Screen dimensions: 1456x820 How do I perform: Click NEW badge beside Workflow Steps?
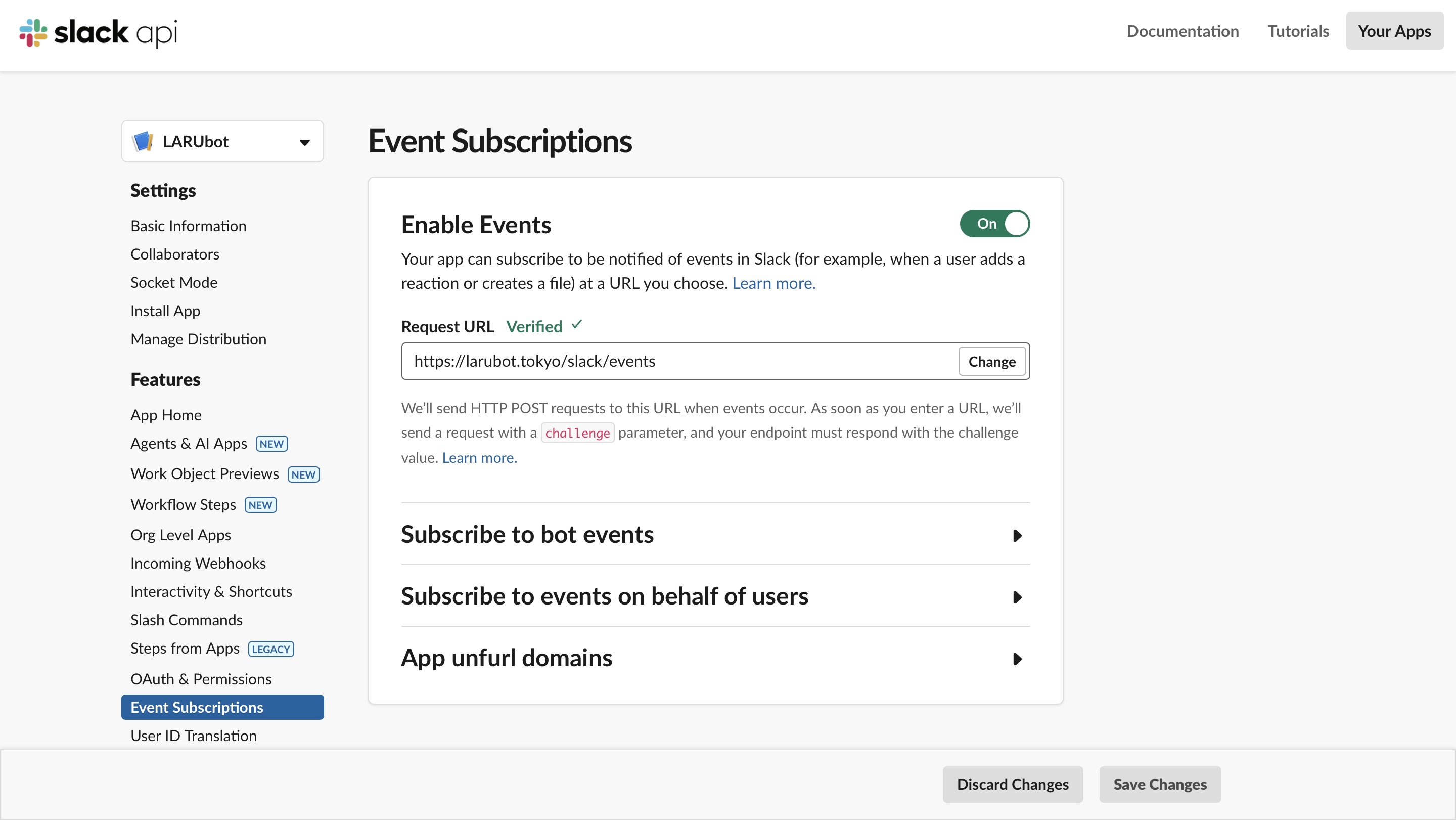click(260, 505)
